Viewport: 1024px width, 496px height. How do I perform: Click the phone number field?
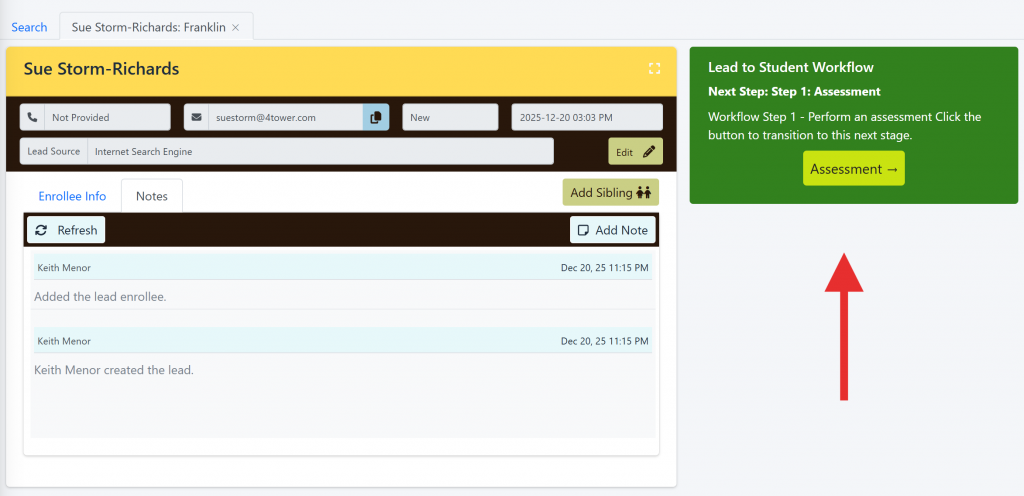click(106, 118)
